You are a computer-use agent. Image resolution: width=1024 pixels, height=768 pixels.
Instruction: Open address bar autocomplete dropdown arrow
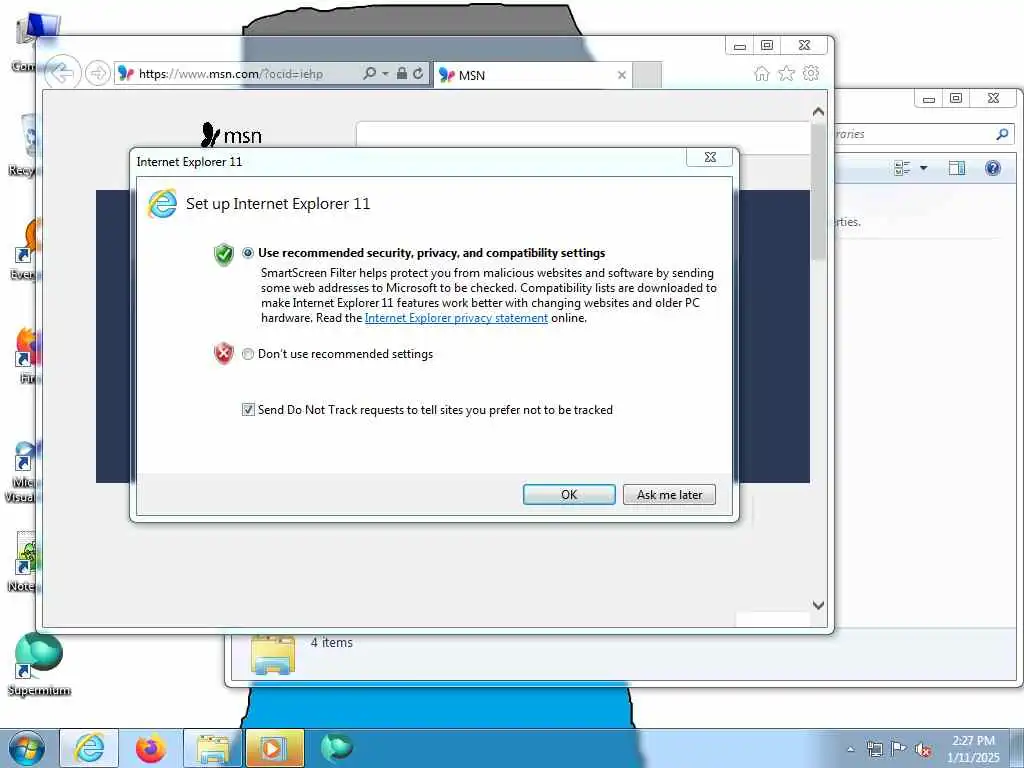click(385, 73)
